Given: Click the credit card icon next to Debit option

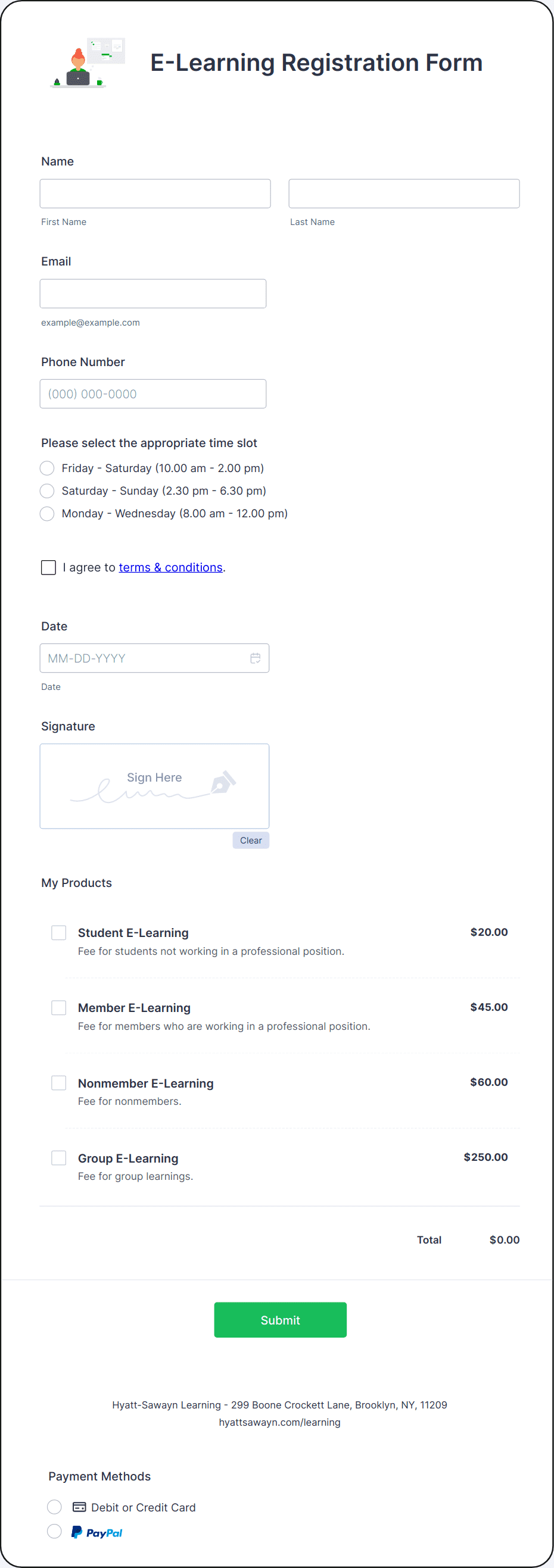Looking at the screenshot, I should [x=79, y=1507].
